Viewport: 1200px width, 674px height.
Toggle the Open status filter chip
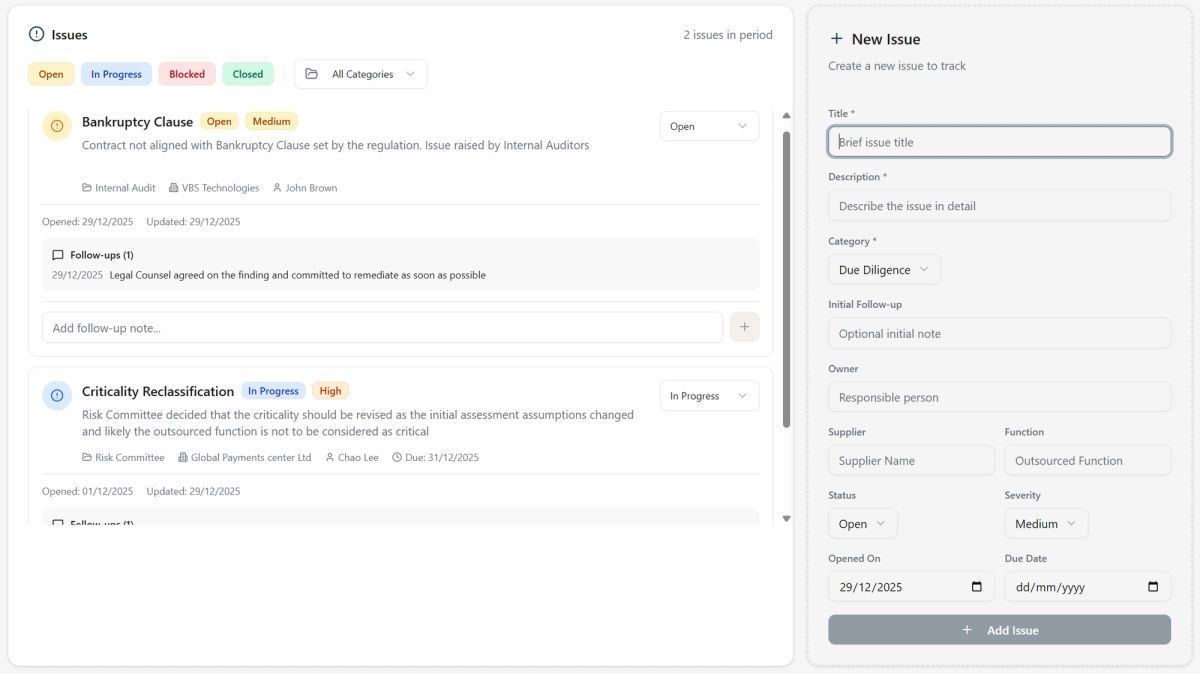point(51,74)
